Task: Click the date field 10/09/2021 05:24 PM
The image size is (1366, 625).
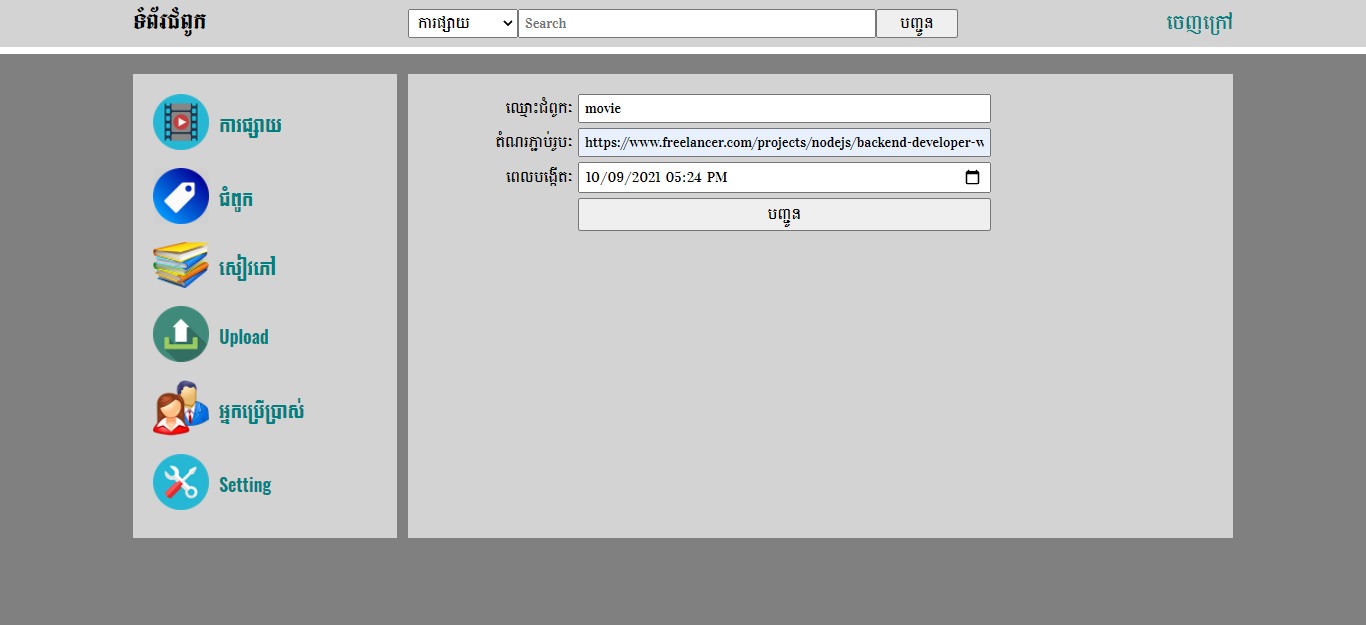Action: tap(784, 177)
